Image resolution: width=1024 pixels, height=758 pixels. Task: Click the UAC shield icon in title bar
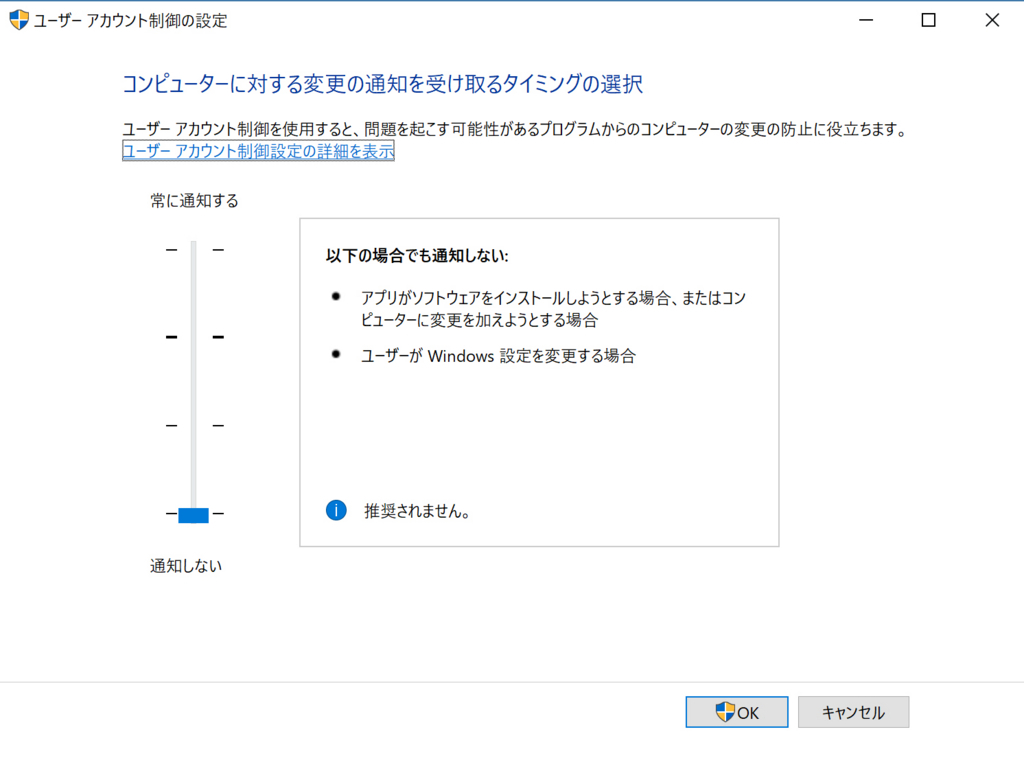(x=19, y=20)
